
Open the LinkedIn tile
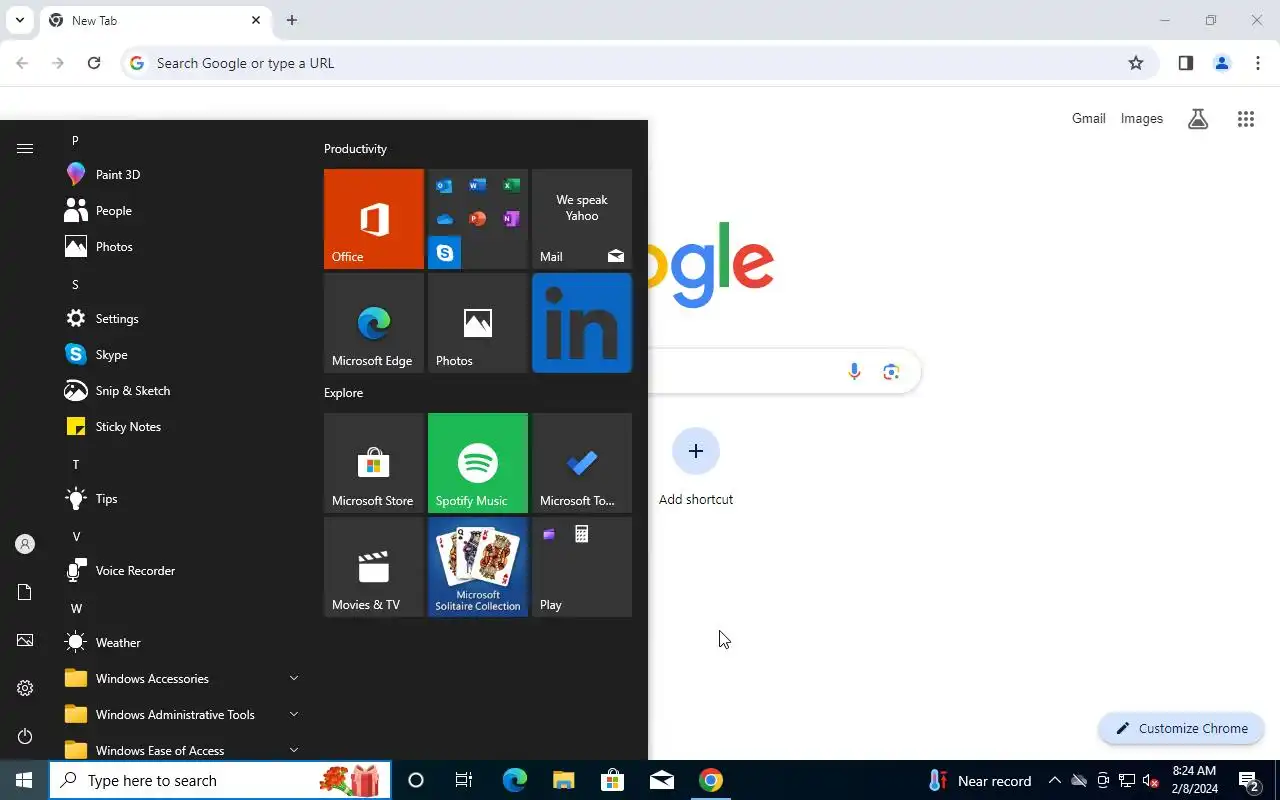pos(582,323)
